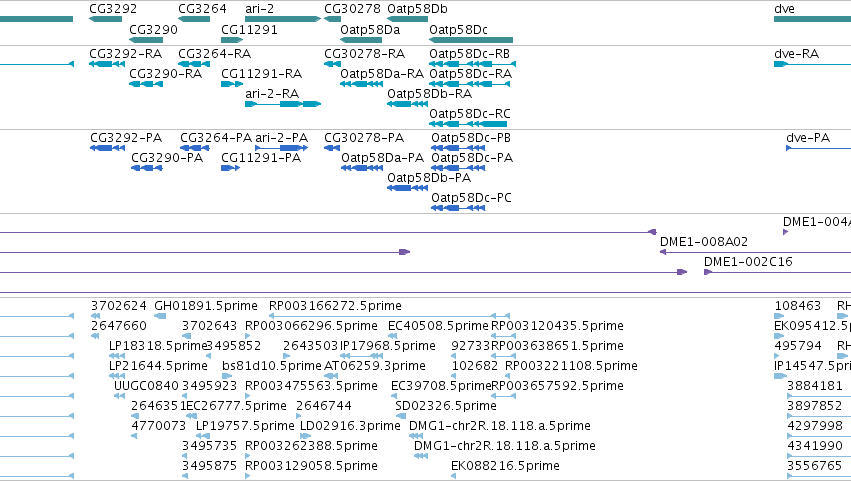This screenshot has width=851, height=481.
Task: Open transcript CG3264-RA
Action: point(194,64)
